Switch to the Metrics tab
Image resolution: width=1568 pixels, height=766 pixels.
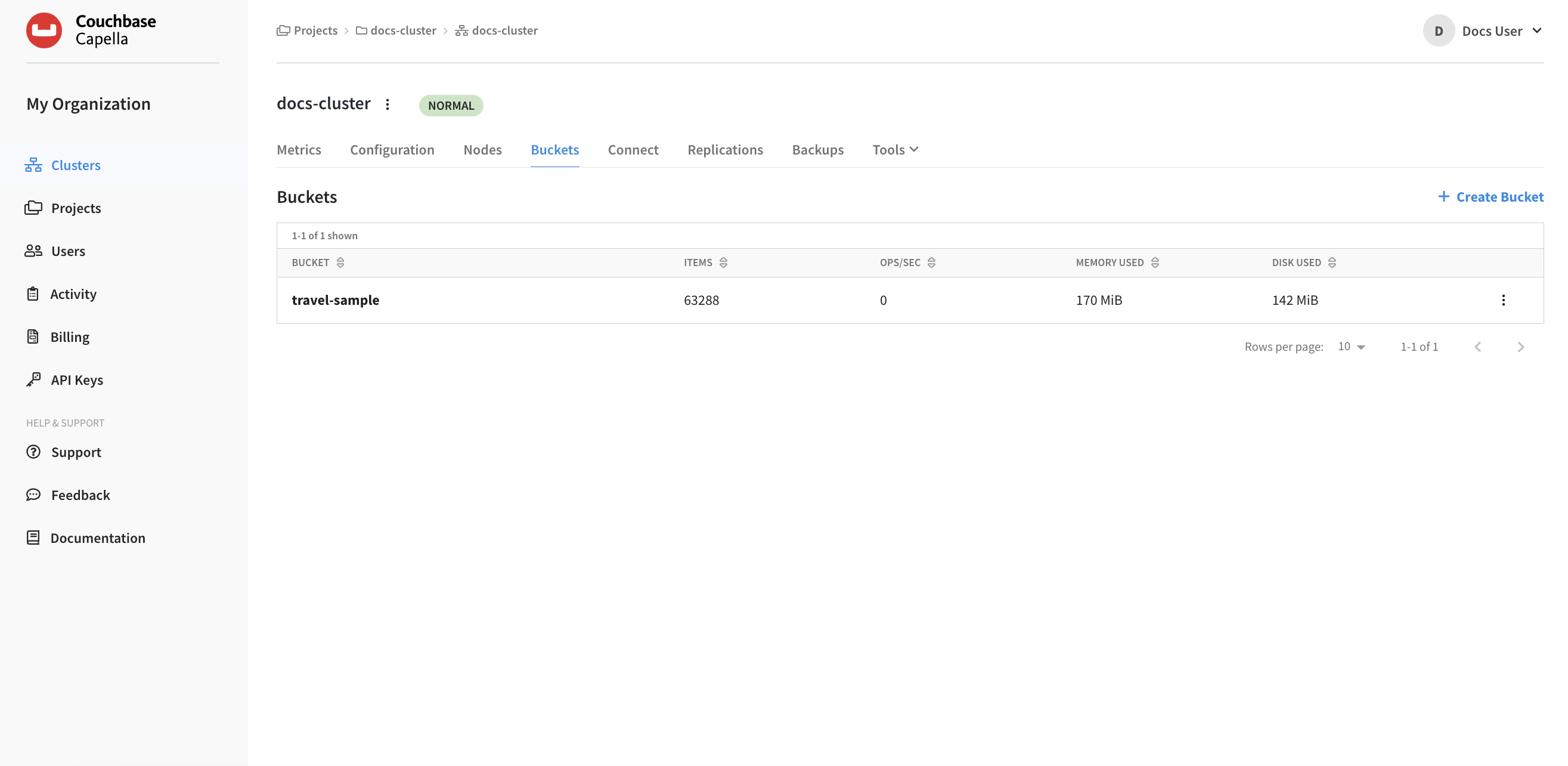click(x=298, y=149)
